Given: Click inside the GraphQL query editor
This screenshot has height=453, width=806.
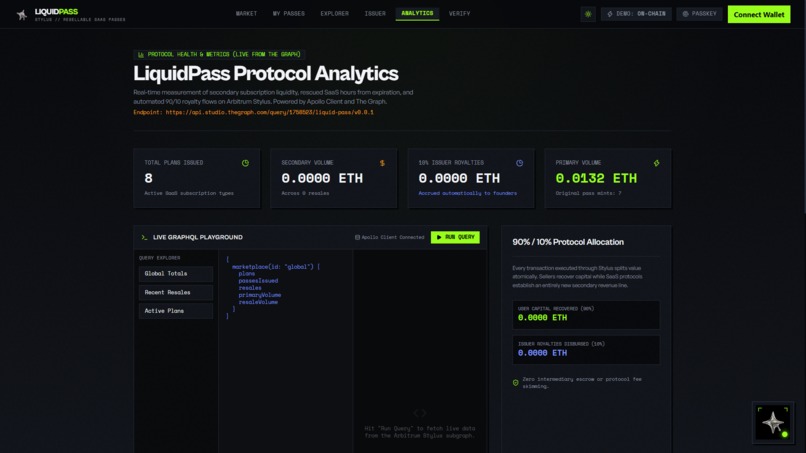Looking at the screenshot, I should (285, 351).
